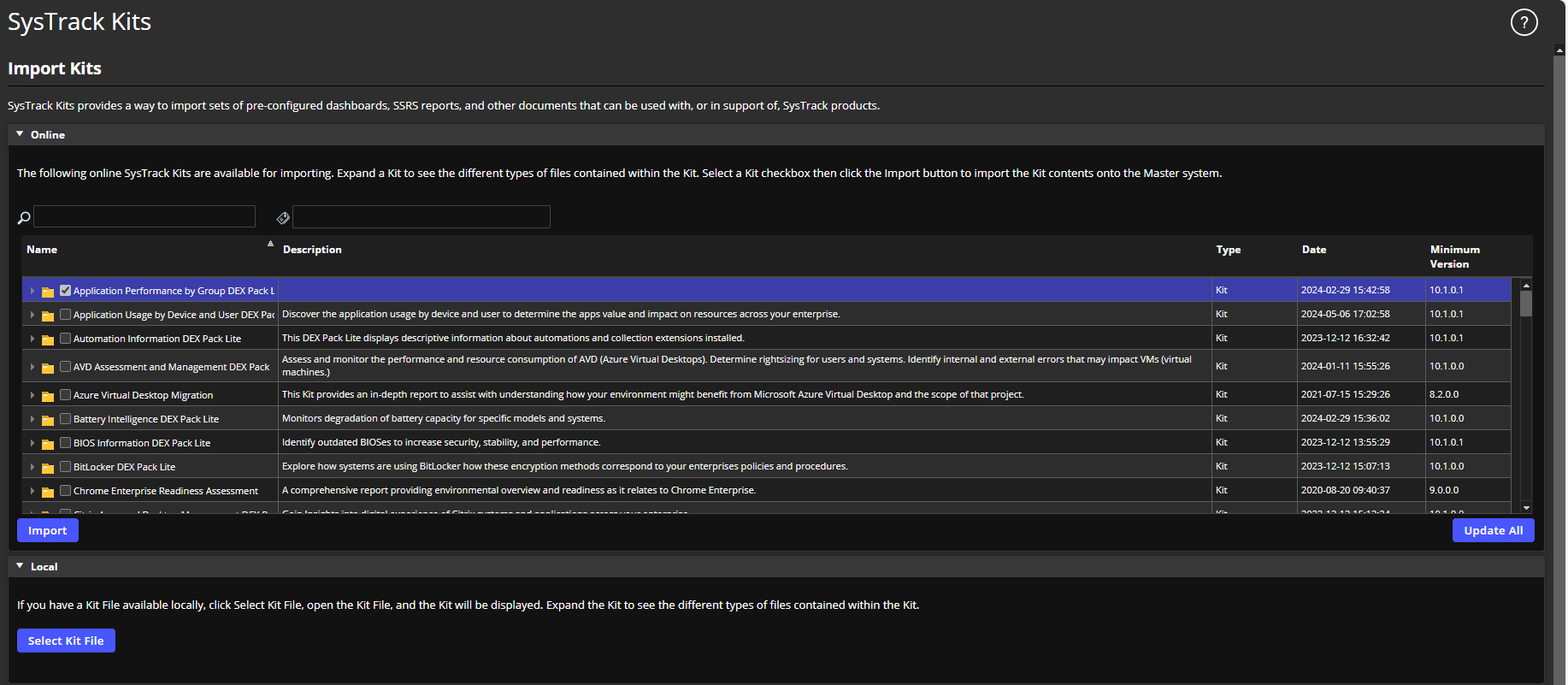Sort by the Name column header
The height and width of the screenshot is (685, 1568).
coord(42,250)
